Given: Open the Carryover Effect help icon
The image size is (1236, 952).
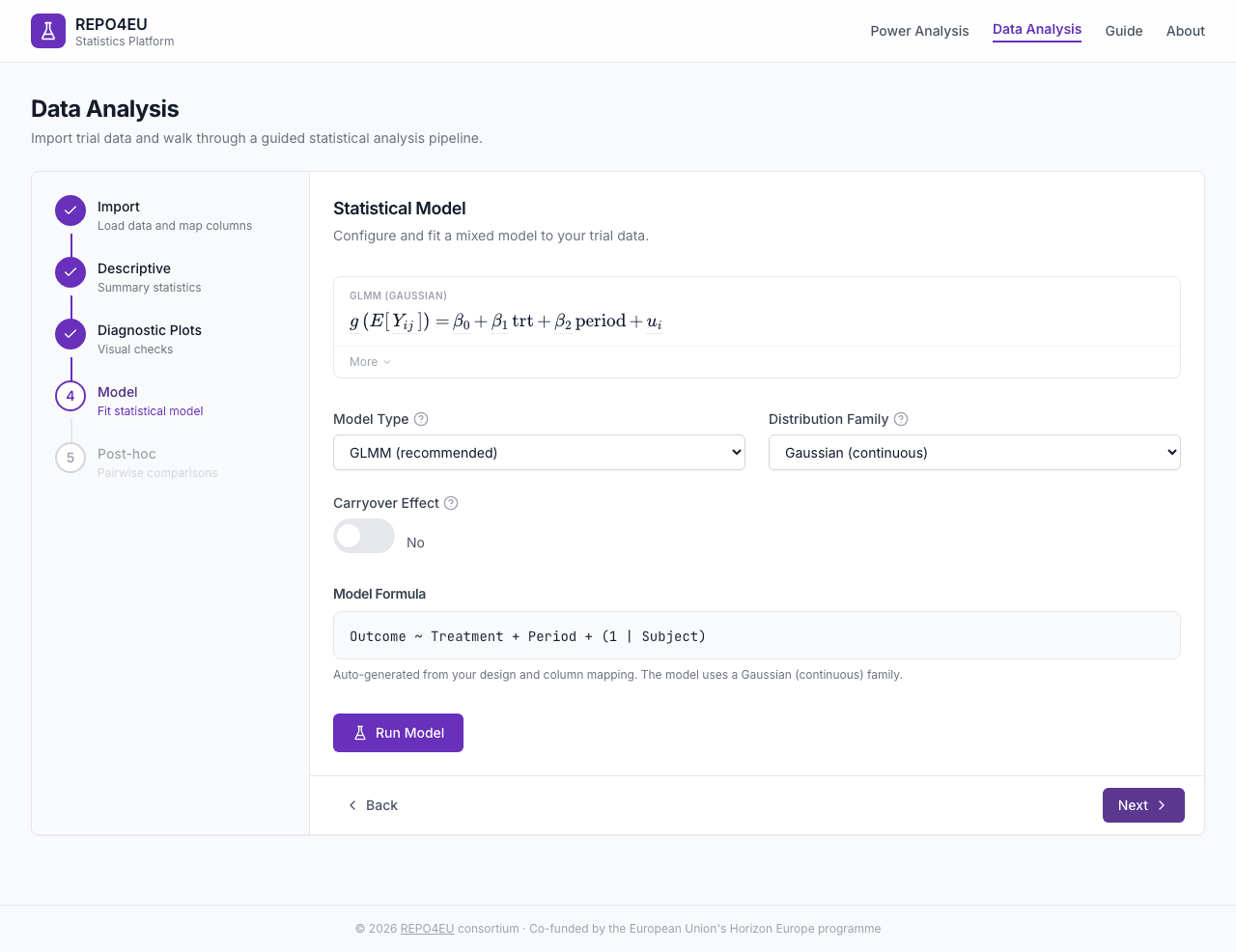Looking at the screenshot, I should (451, 503).
